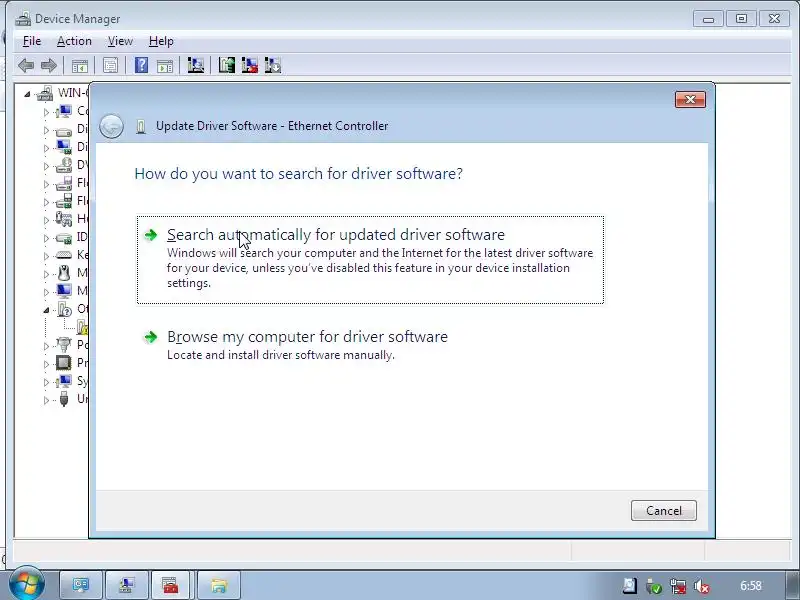The width and height of the screenshot is (800, 600).
Task: Select the Processors chip icon in tree
Action: tap(64, 363)
